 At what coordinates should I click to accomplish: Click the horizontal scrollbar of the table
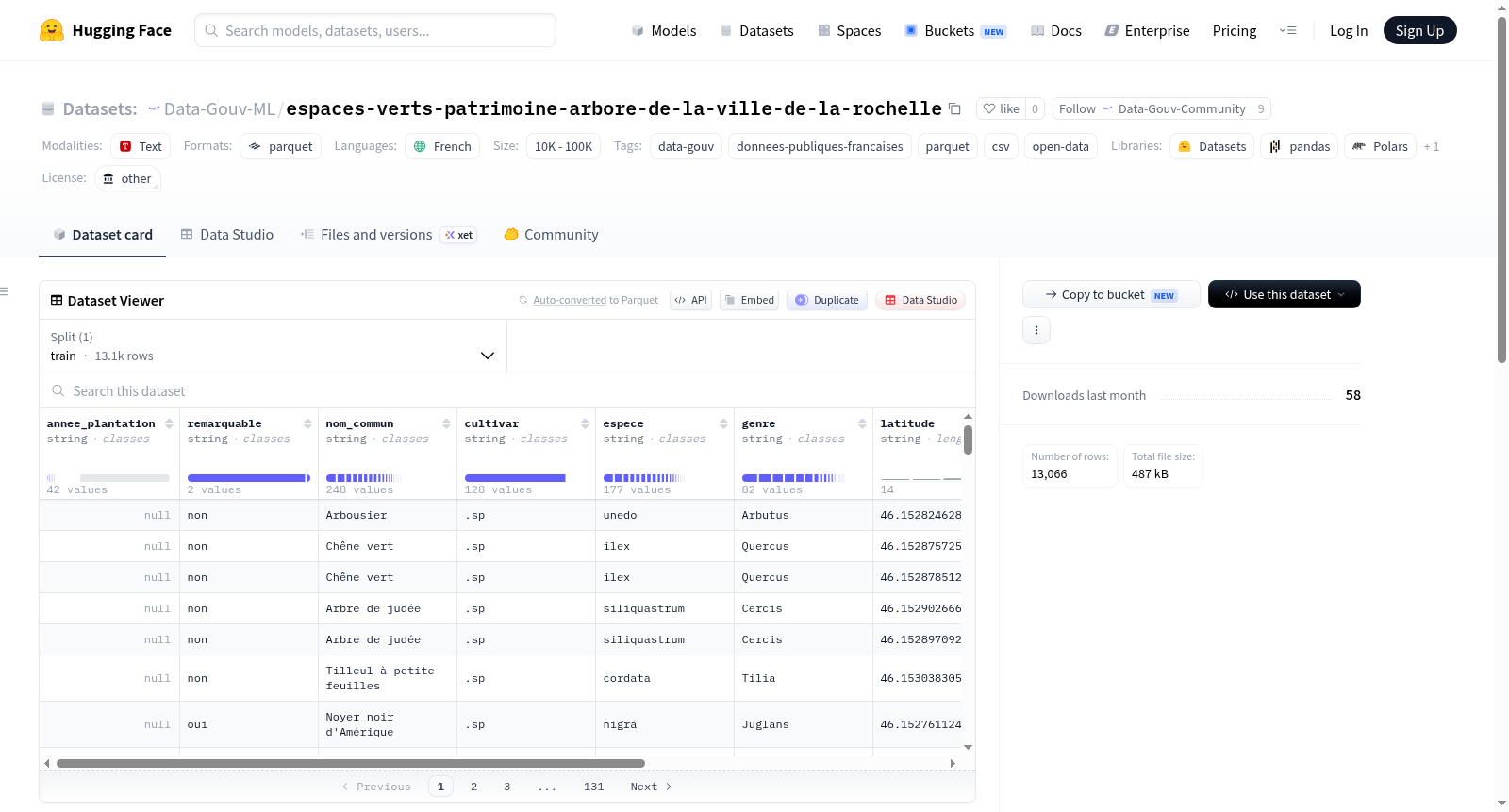coord(351,763)
